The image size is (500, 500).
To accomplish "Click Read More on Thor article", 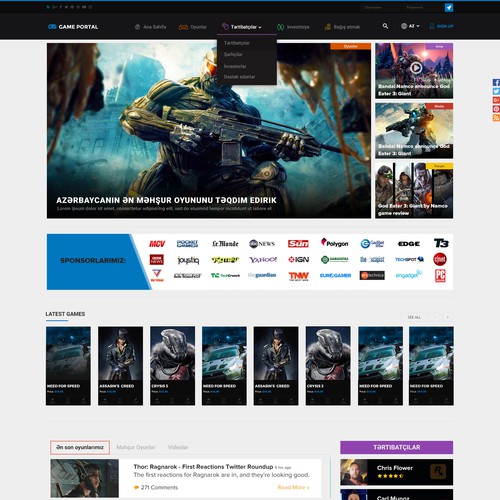I will pos(294,487).
